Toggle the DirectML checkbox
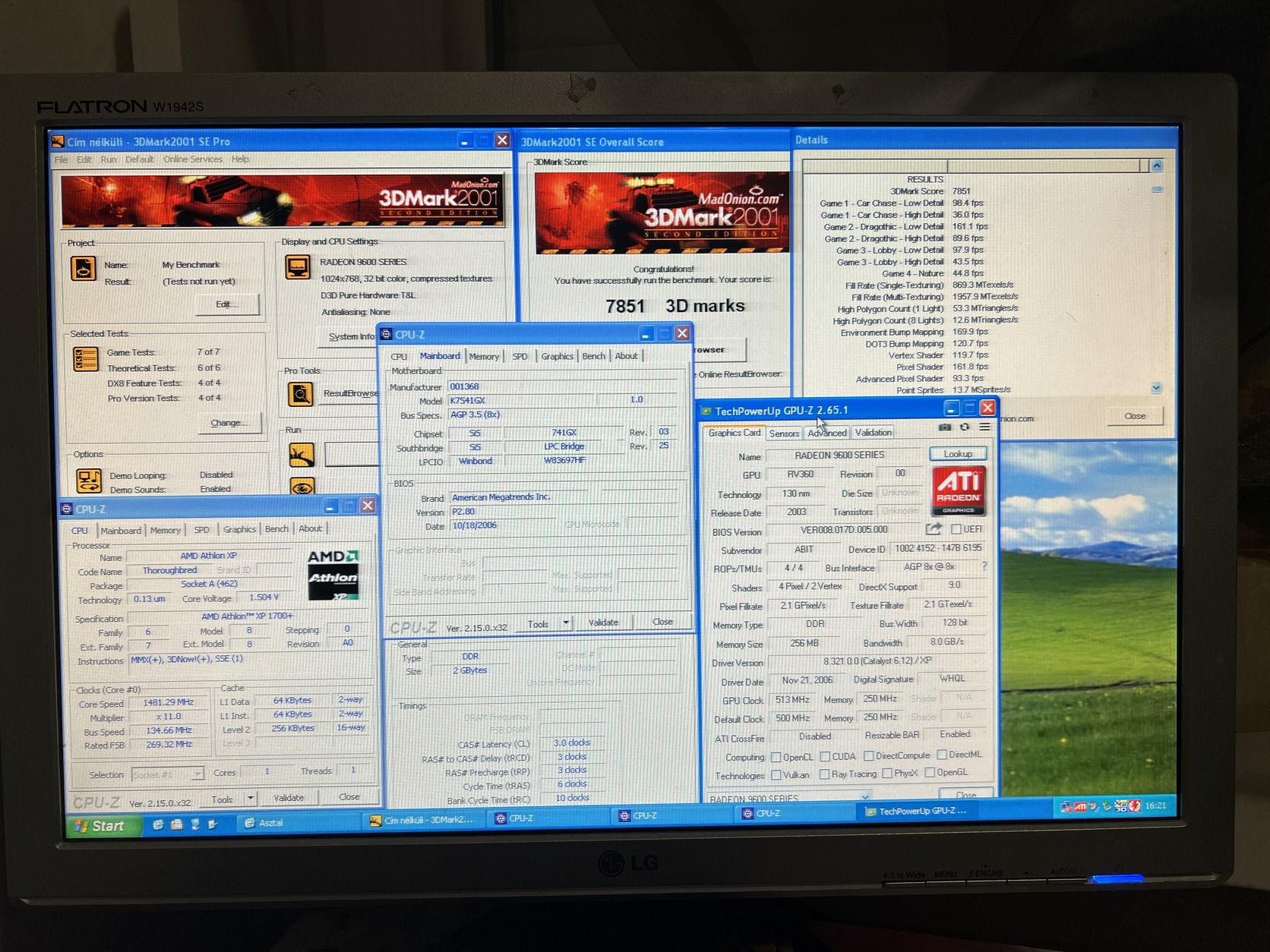The height and width of the screenshot is (952, 1270). tap(942, 755)
